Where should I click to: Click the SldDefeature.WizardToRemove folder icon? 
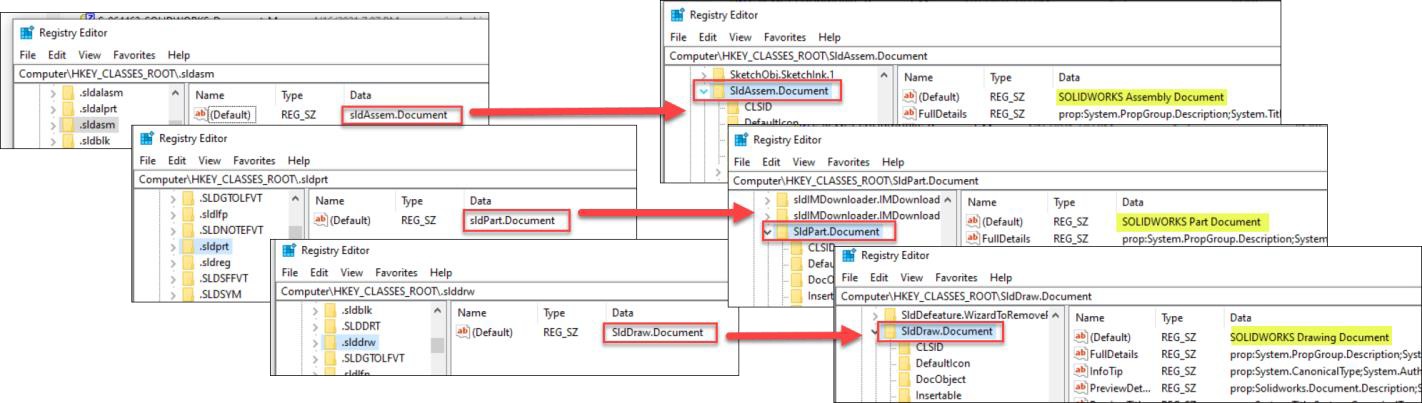(887, 315)
